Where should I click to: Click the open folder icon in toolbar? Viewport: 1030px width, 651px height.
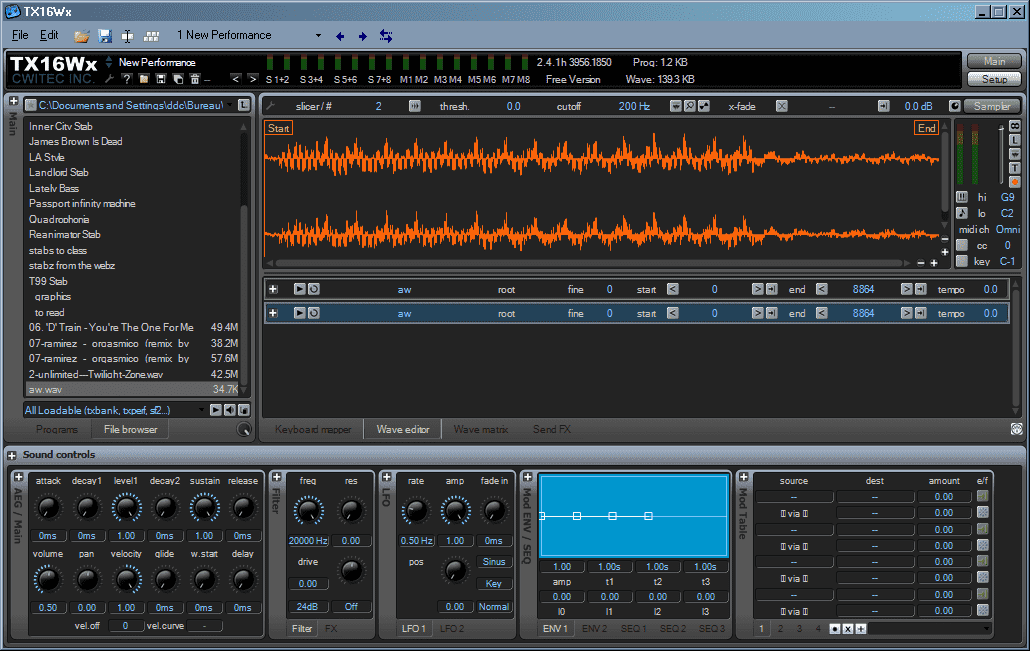[x=81, y=36]
